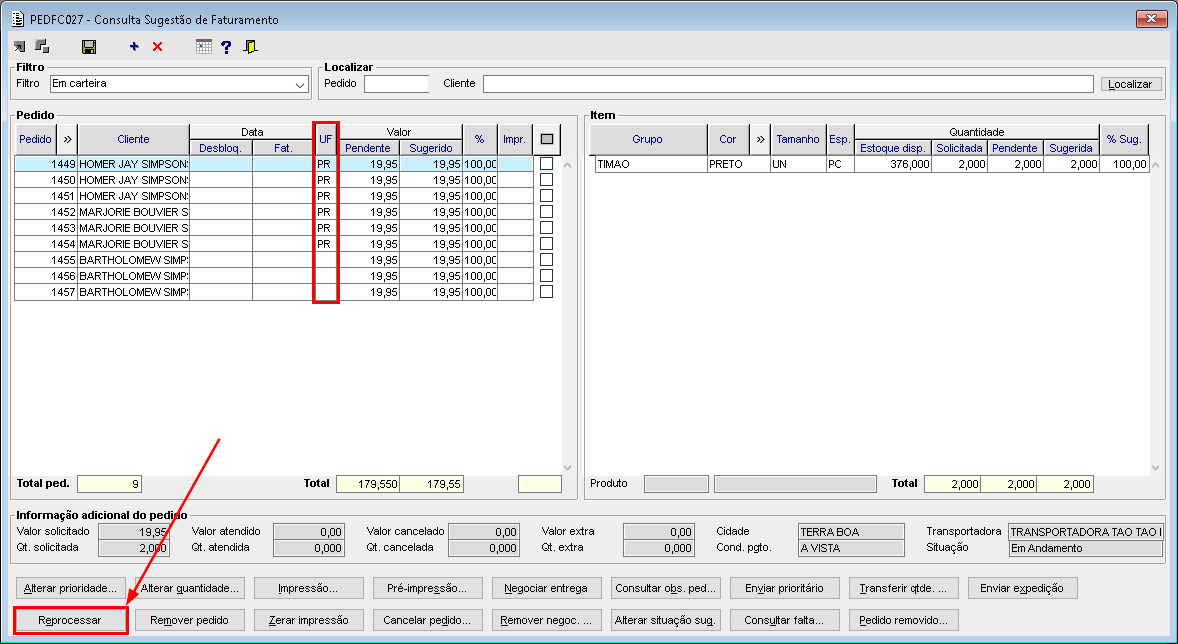This screenshot has width=1178, height=644.
Task: Sort by the UF column header
Action: [x=325, y=139]
